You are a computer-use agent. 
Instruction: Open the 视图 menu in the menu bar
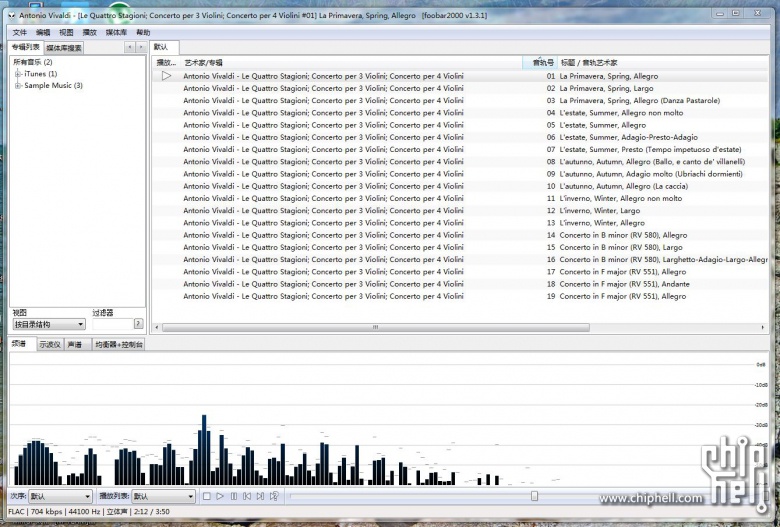coord(66,32)
